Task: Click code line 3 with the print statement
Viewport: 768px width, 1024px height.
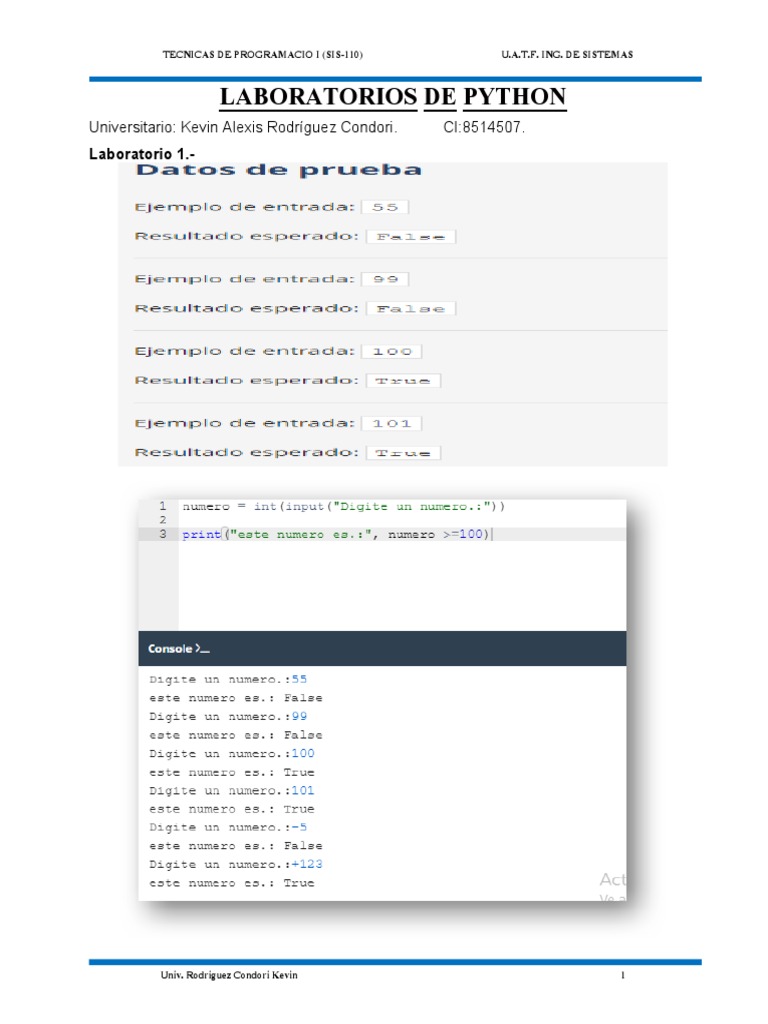Action: (x=337, y=534)
